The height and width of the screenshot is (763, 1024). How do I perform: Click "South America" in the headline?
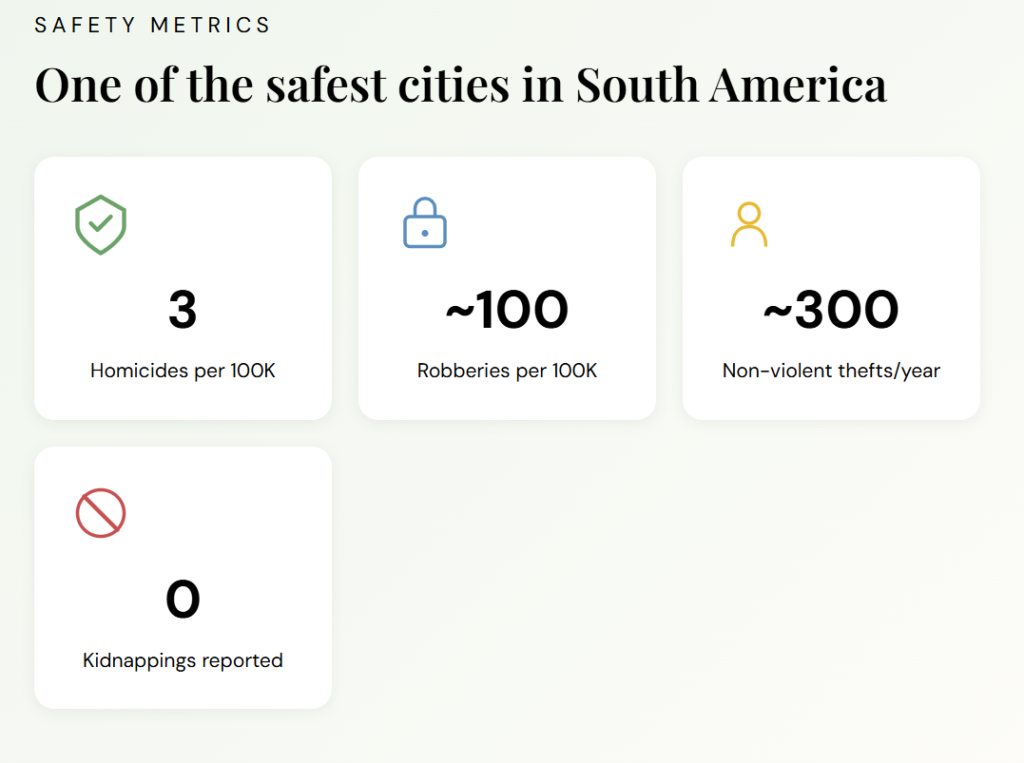[731, 85]
